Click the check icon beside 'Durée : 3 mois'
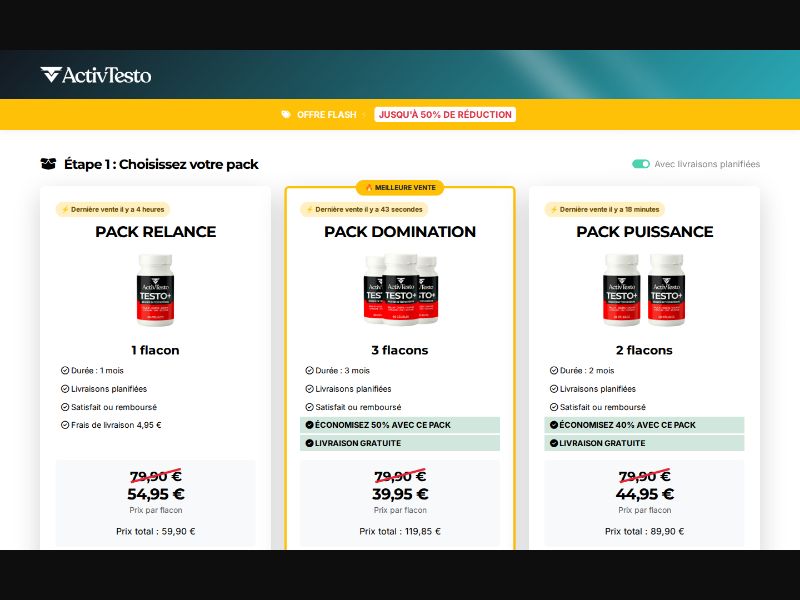This screenshot has height=600, width=800. [309, 370]
